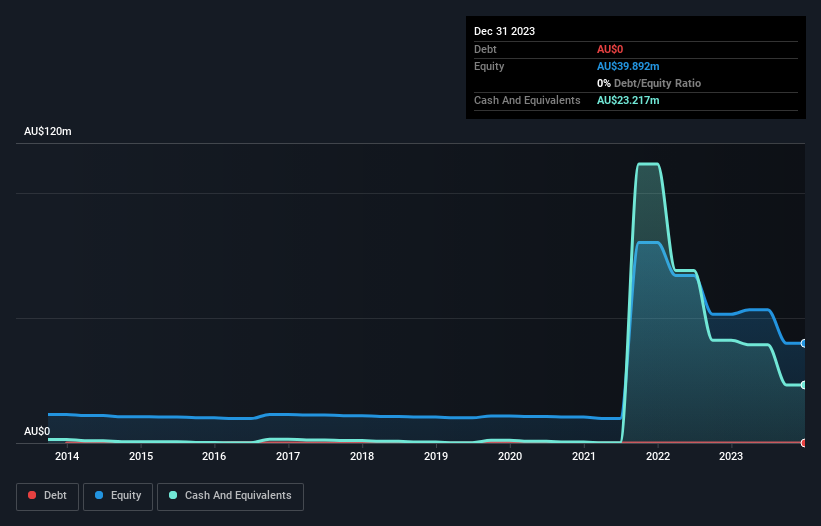Click the AU$39.892m Equity value in tooltip

pyautogui.click(x=628, y=66)
